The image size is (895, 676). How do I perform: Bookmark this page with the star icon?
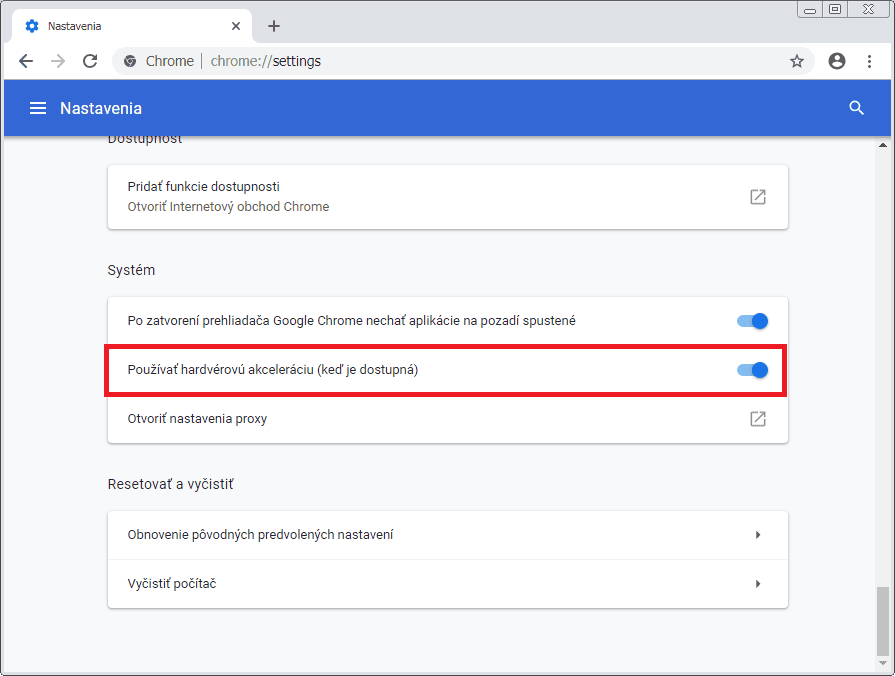(x=797, y=61)
